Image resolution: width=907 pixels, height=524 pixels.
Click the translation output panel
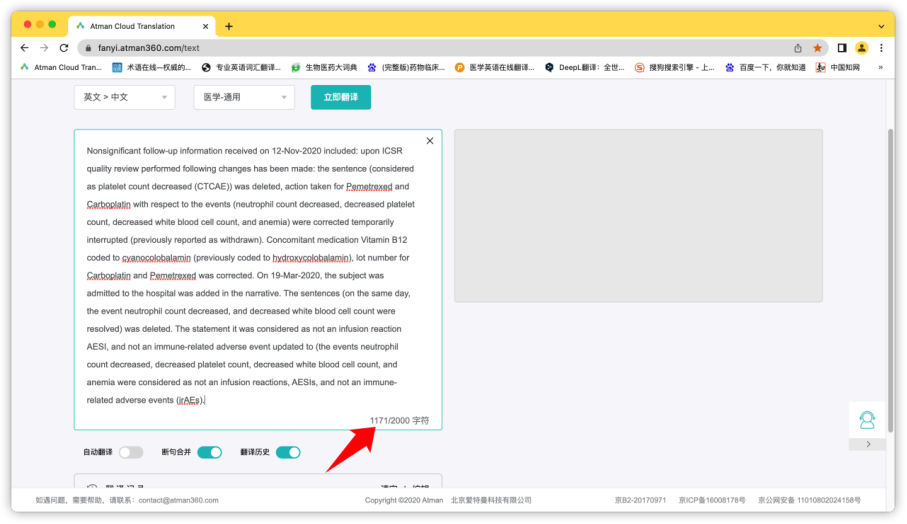638,216
